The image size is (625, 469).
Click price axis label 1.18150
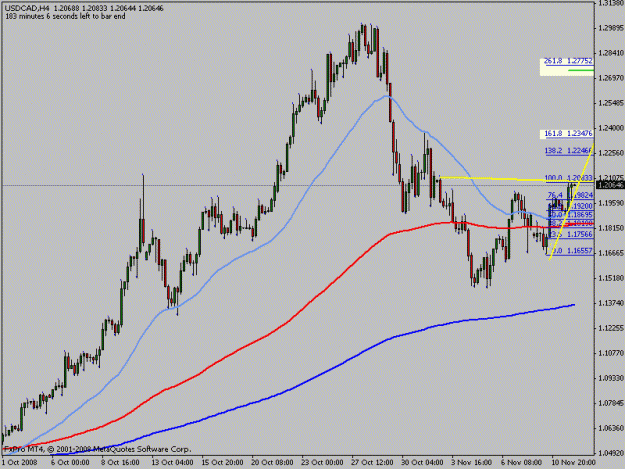tap(611, 228)
